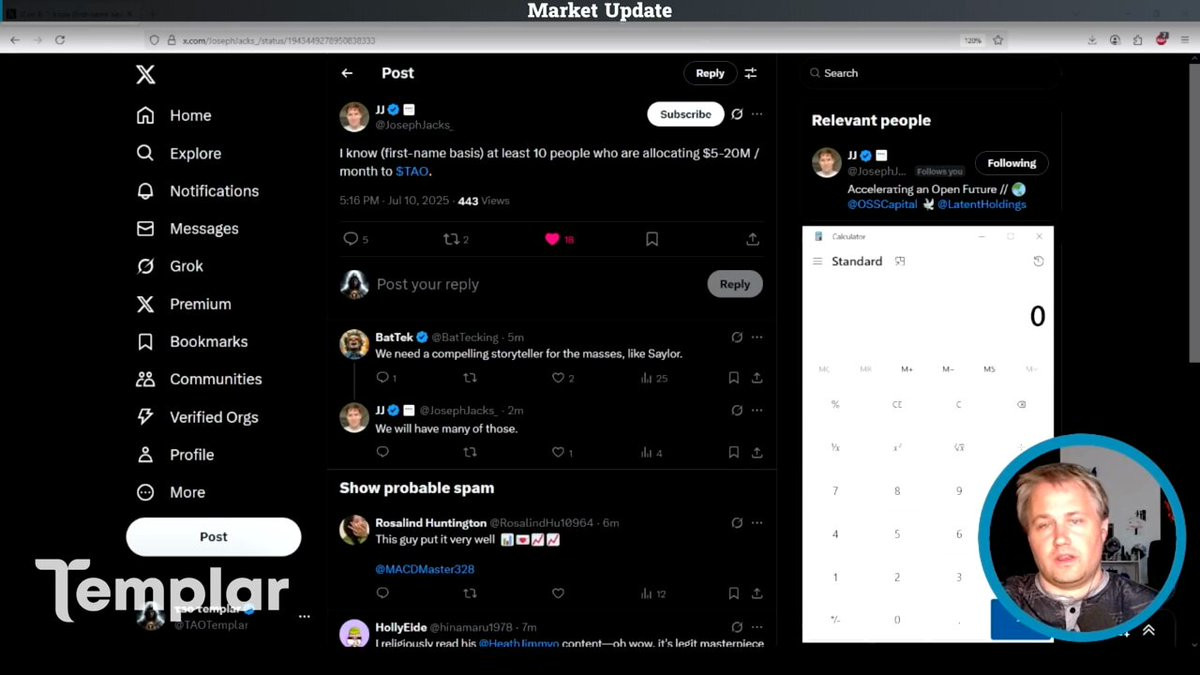Click the Verified Orgs lightning icon
Image resolution: width=1200 pixels, height=675 pixels.
click(x=145, y=417)
